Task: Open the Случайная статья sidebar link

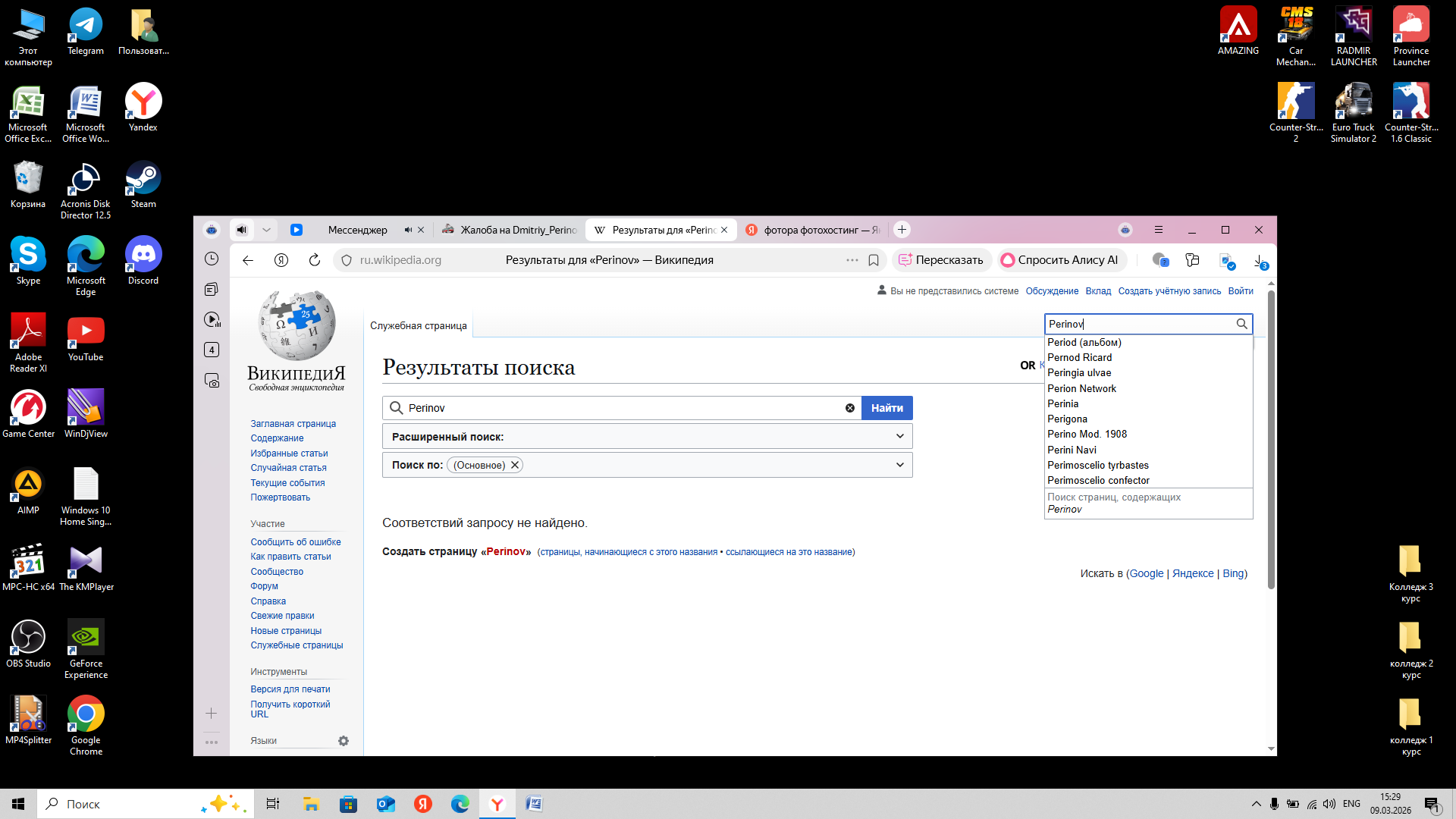Action: click(x=288, y=468)
